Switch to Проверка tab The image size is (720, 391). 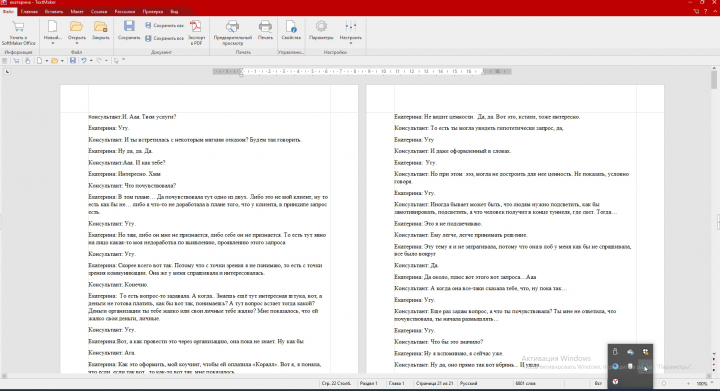coord(152,11)
